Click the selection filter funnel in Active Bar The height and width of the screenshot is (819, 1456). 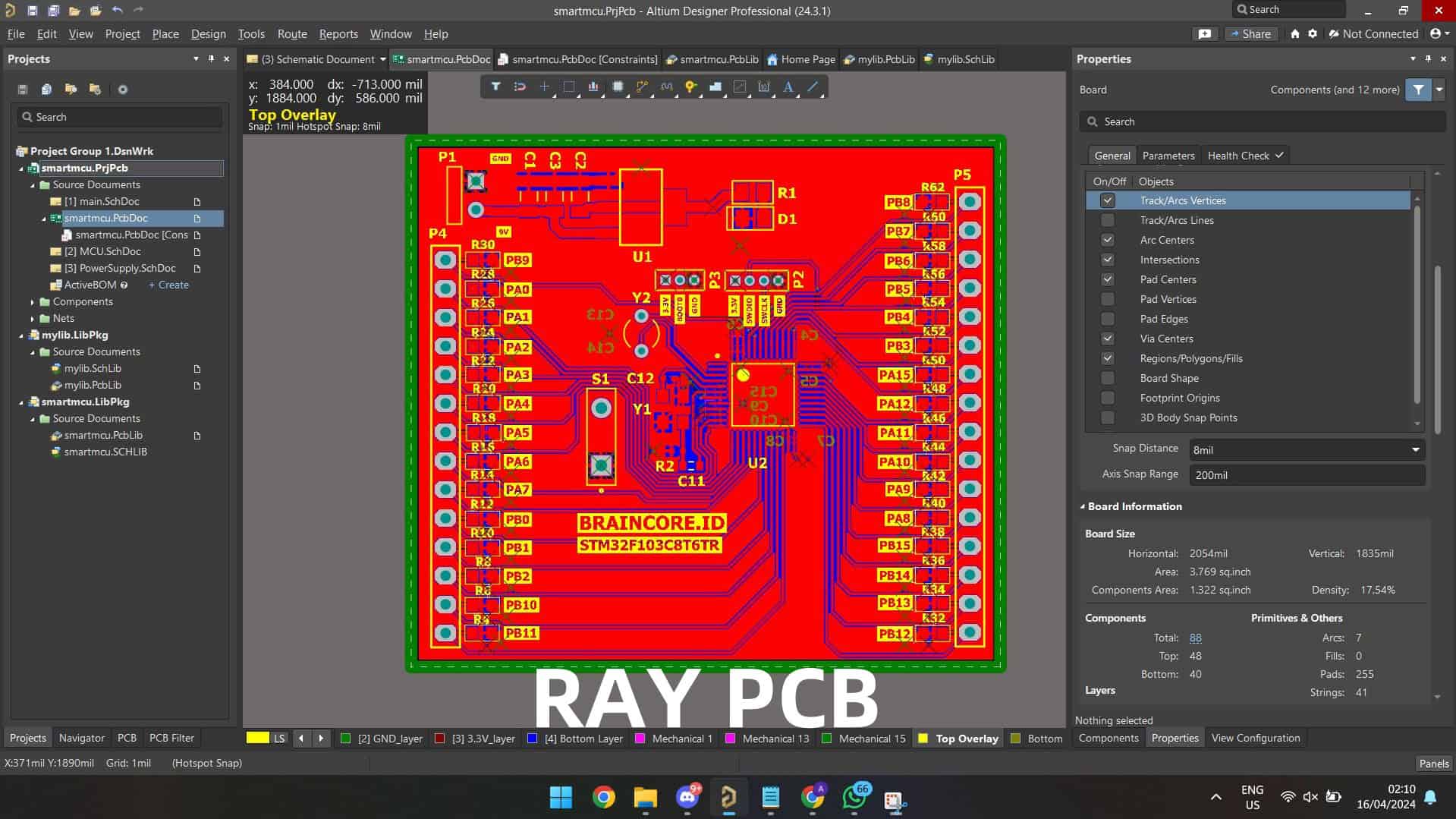click(x=495, y=87)
